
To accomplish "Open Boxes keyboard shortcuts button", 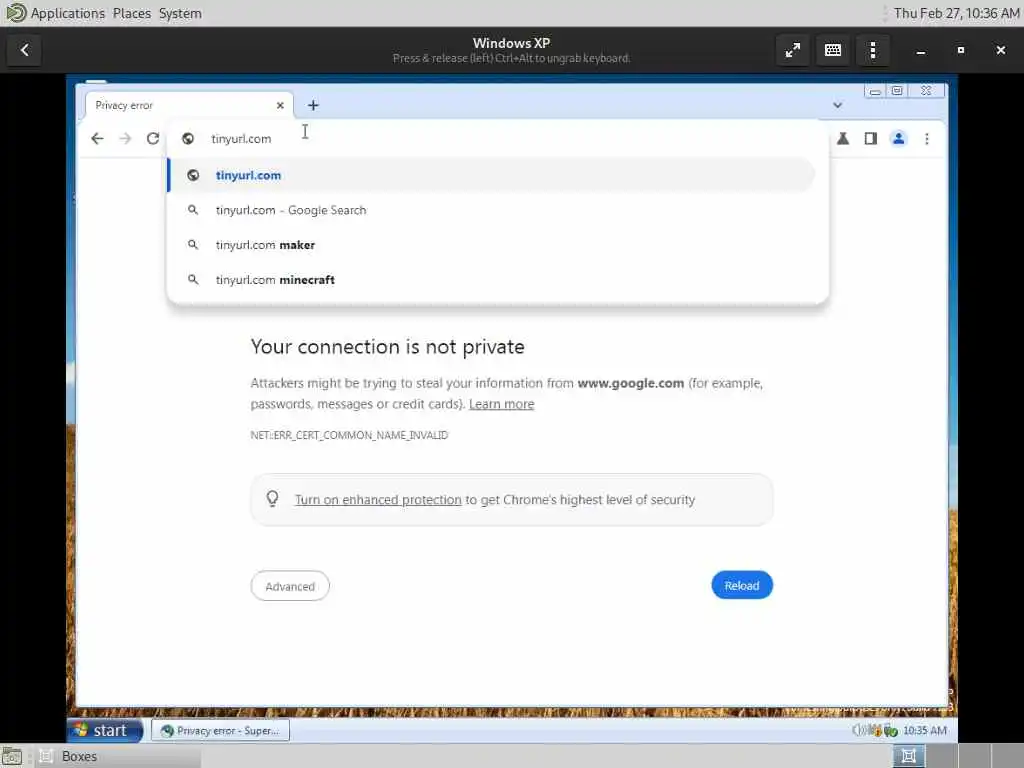I will [x=833, y=50].
